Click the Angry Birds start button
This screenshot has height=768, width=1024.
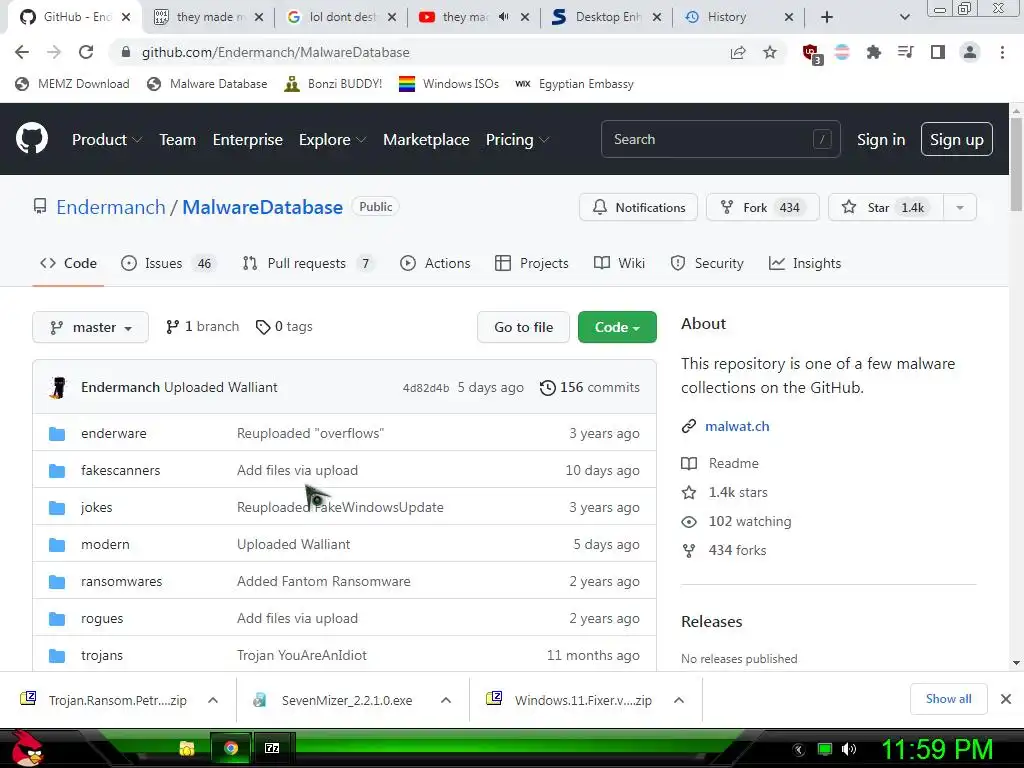coord(27,749)
